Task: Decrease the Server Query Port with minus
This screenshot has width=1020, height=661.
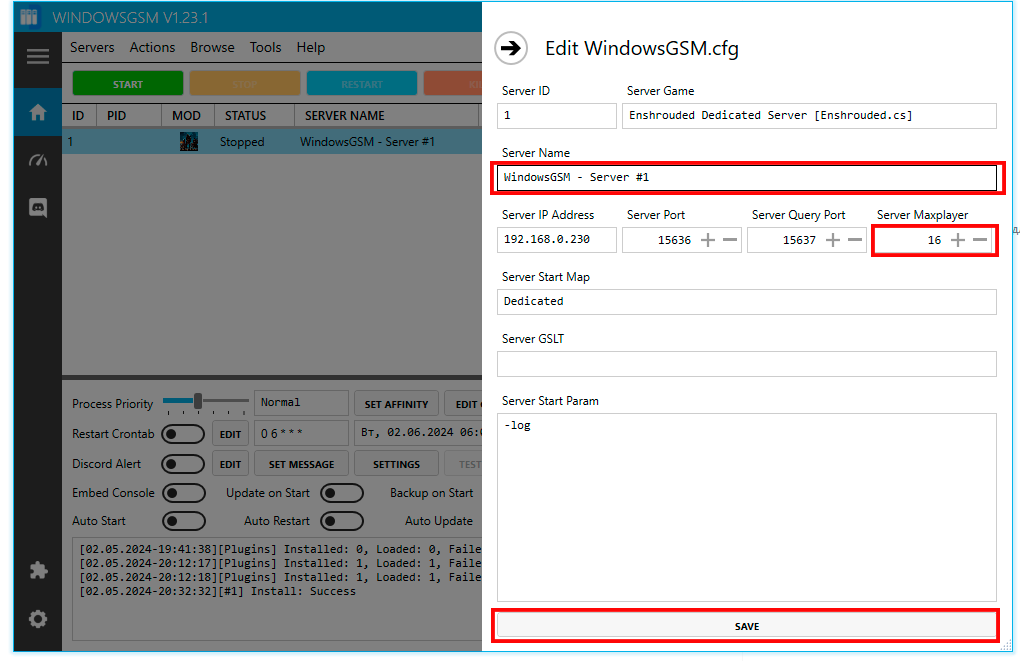Action: click(855, 240)
